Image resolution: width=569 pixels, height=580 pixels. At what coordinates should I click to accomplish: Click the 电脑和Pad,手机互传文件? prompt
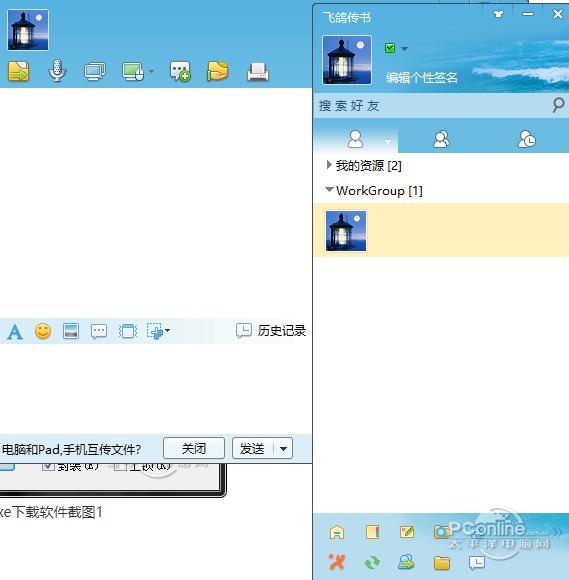click(x=72, y=449)
